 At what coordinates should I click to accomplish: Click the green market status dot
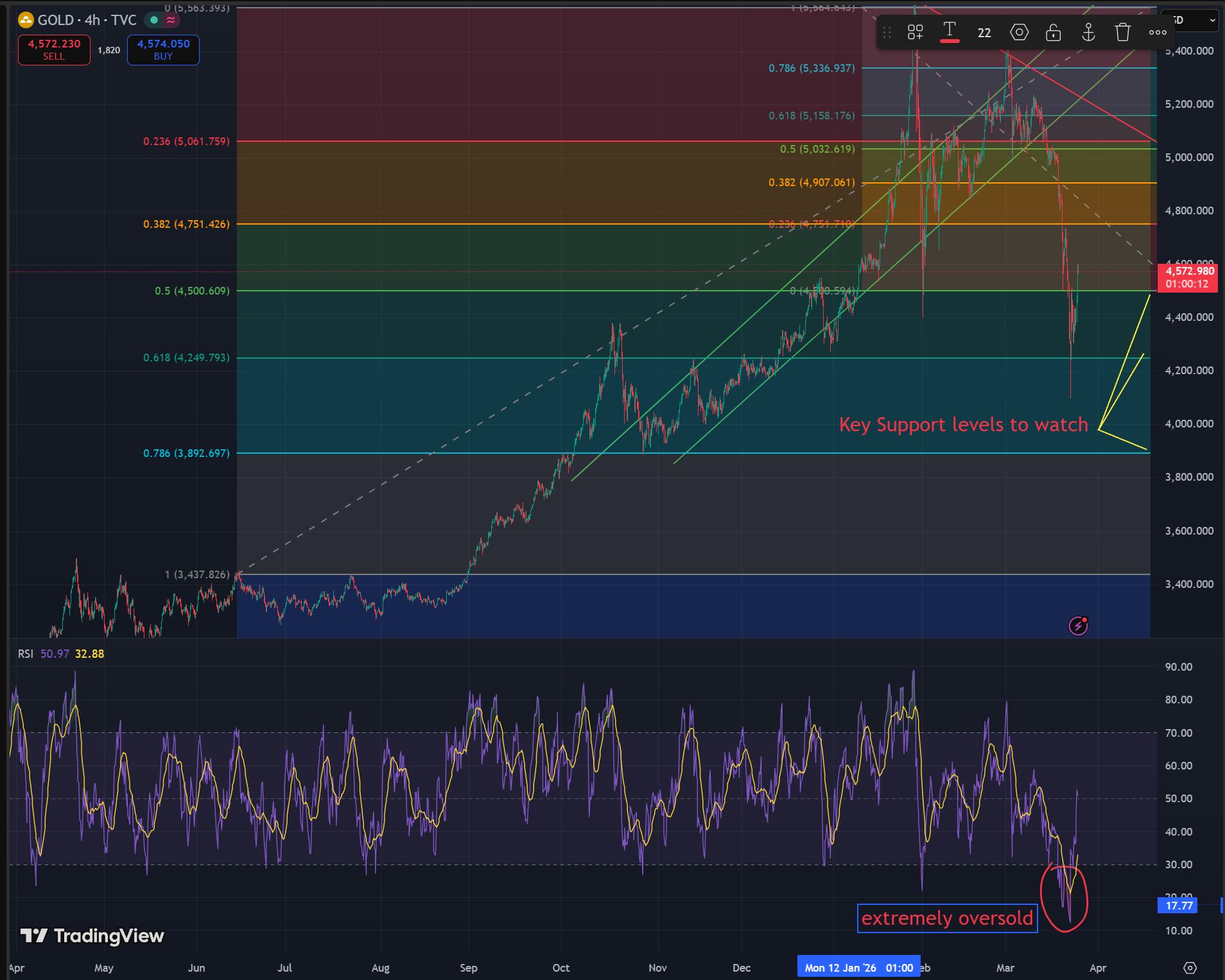154,20
